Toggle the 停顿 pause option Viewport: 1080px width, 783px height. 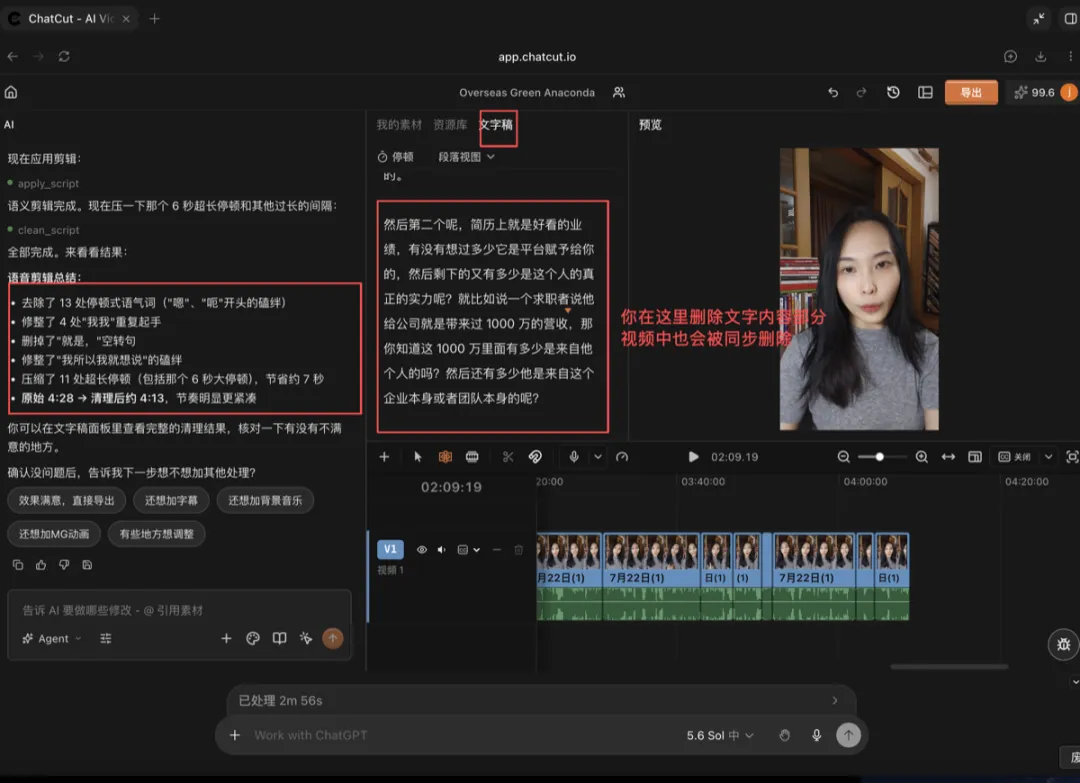395,157
